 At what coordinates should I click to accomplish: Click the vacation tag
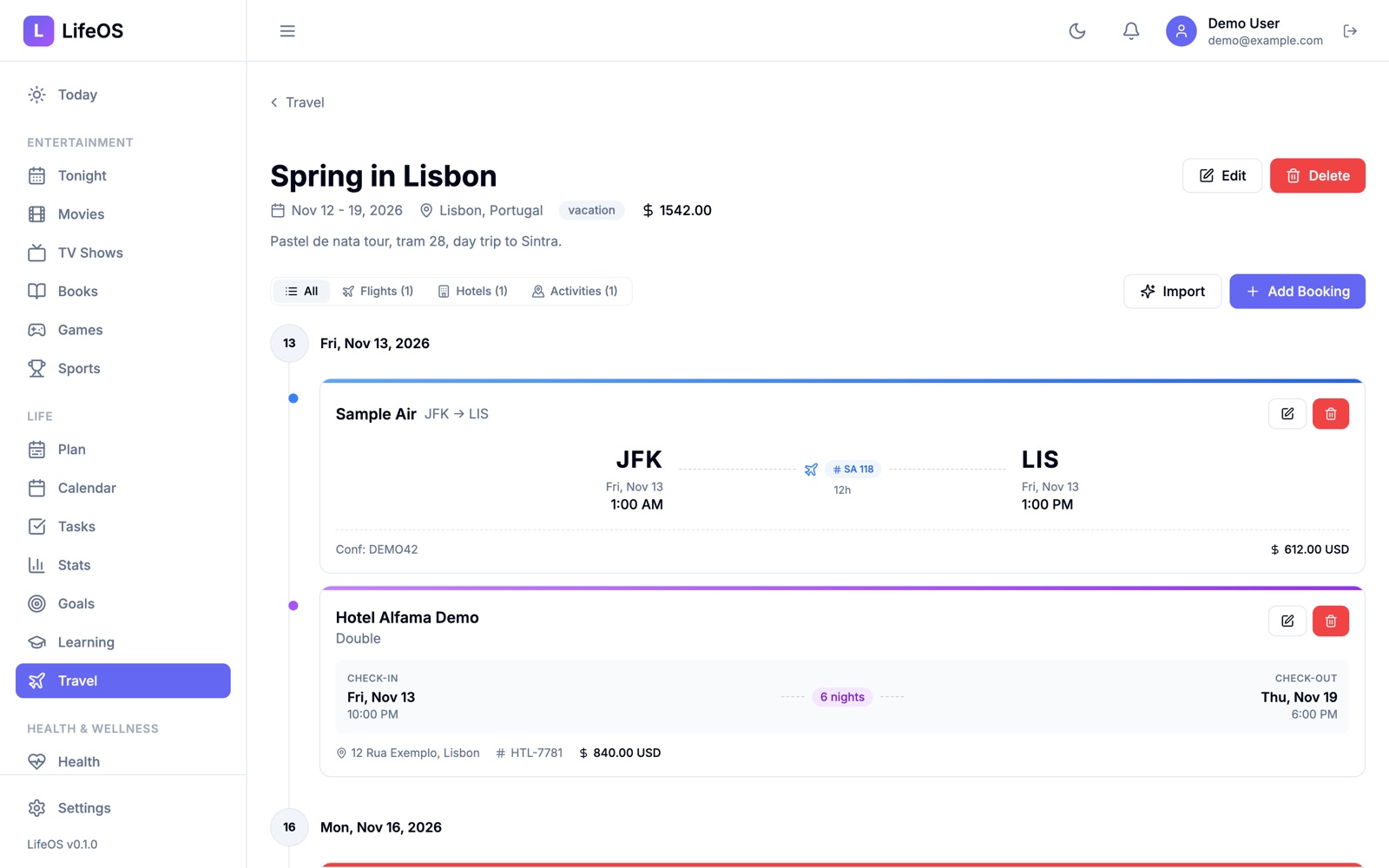[x=591, y=211]
